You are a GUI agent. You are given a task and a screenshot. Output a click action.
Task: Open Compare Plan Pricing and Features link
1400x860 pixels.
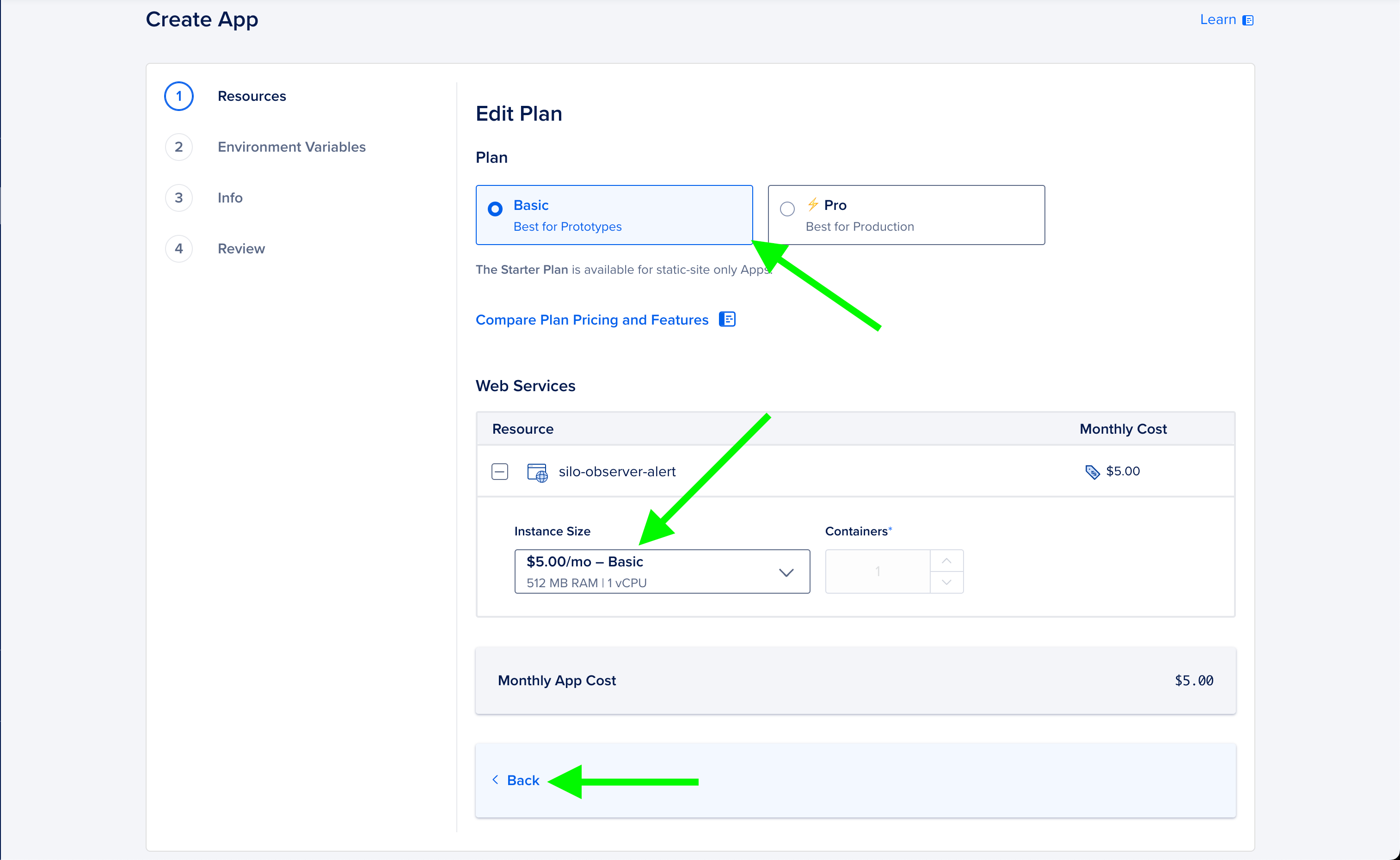592,319
